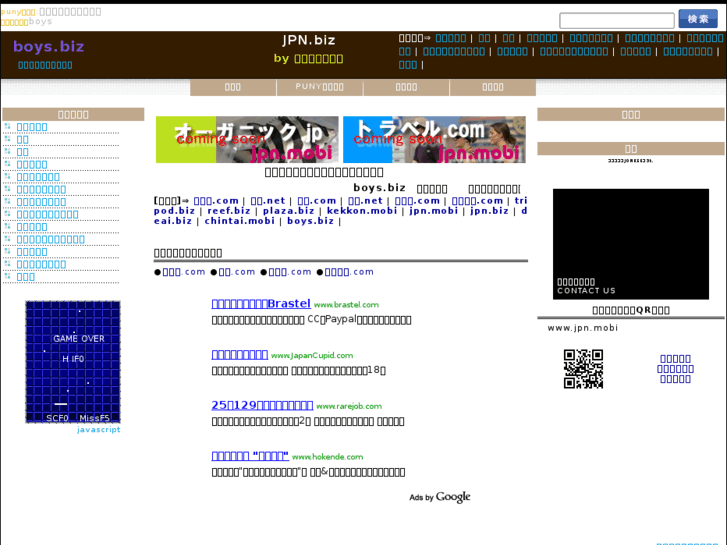Click the GAME OVER game panel

(x=73, y=362)
